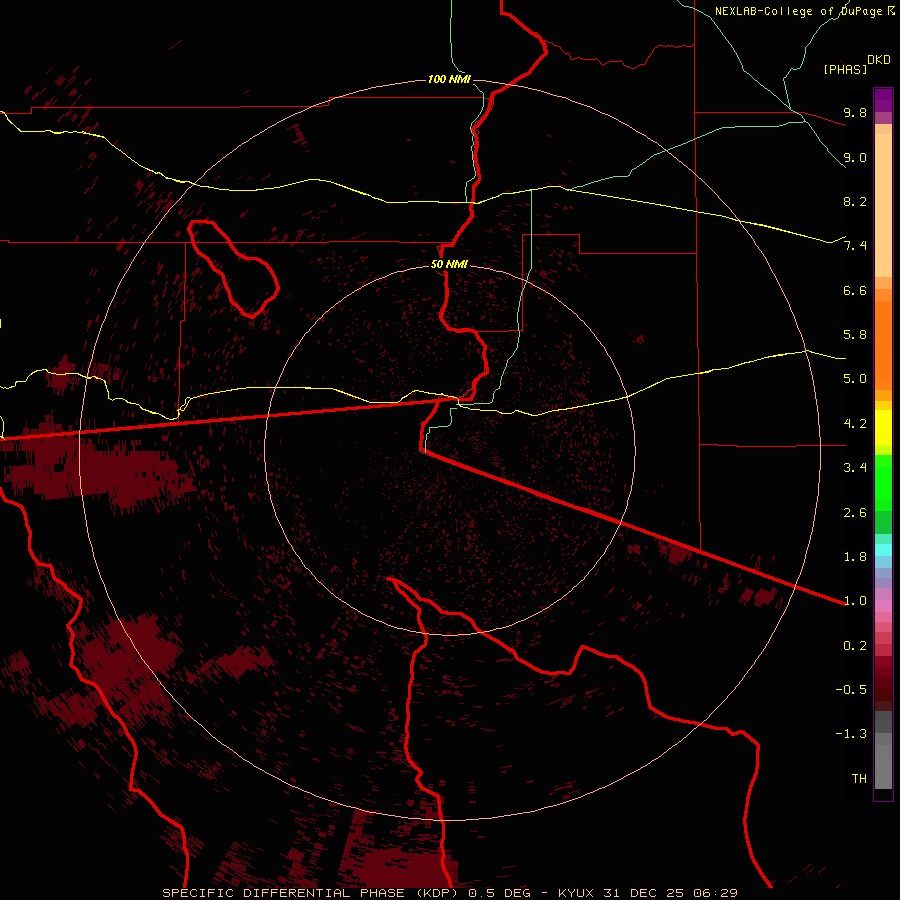
Task: Click the 4.2 scale value
Action: click(x=855, y=424)
